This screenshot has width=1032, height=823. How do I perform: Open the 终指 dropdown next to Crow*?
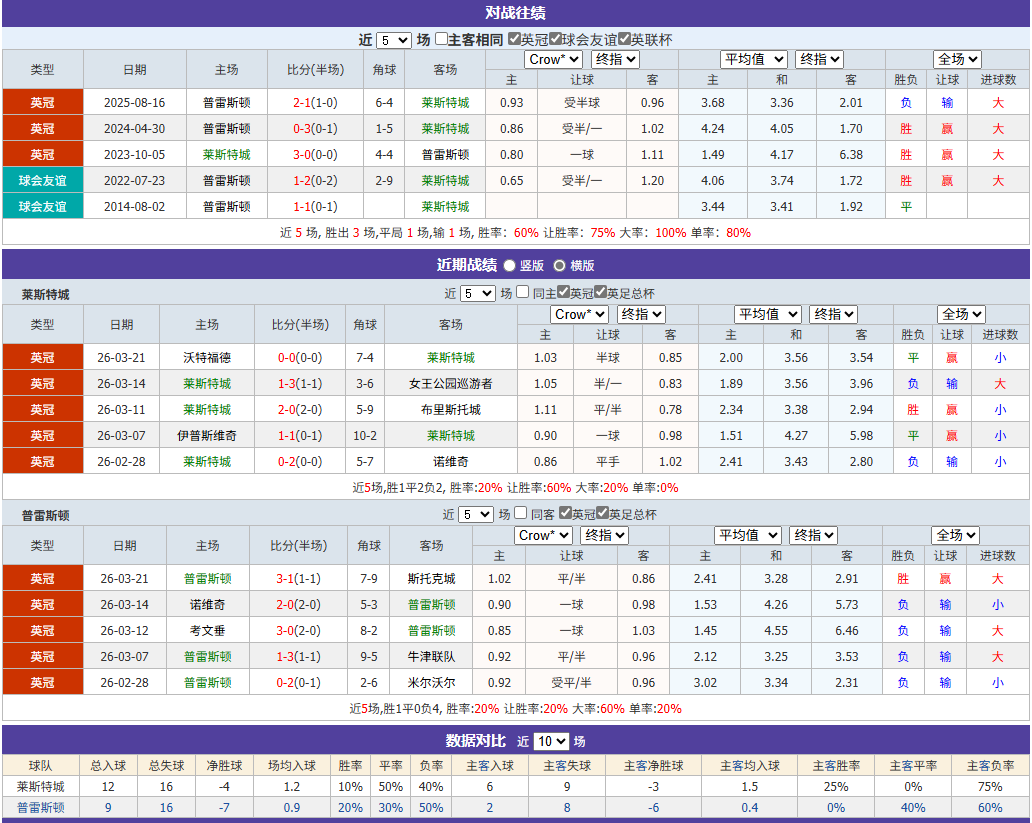pyautogui.click(x=614, y=60)
